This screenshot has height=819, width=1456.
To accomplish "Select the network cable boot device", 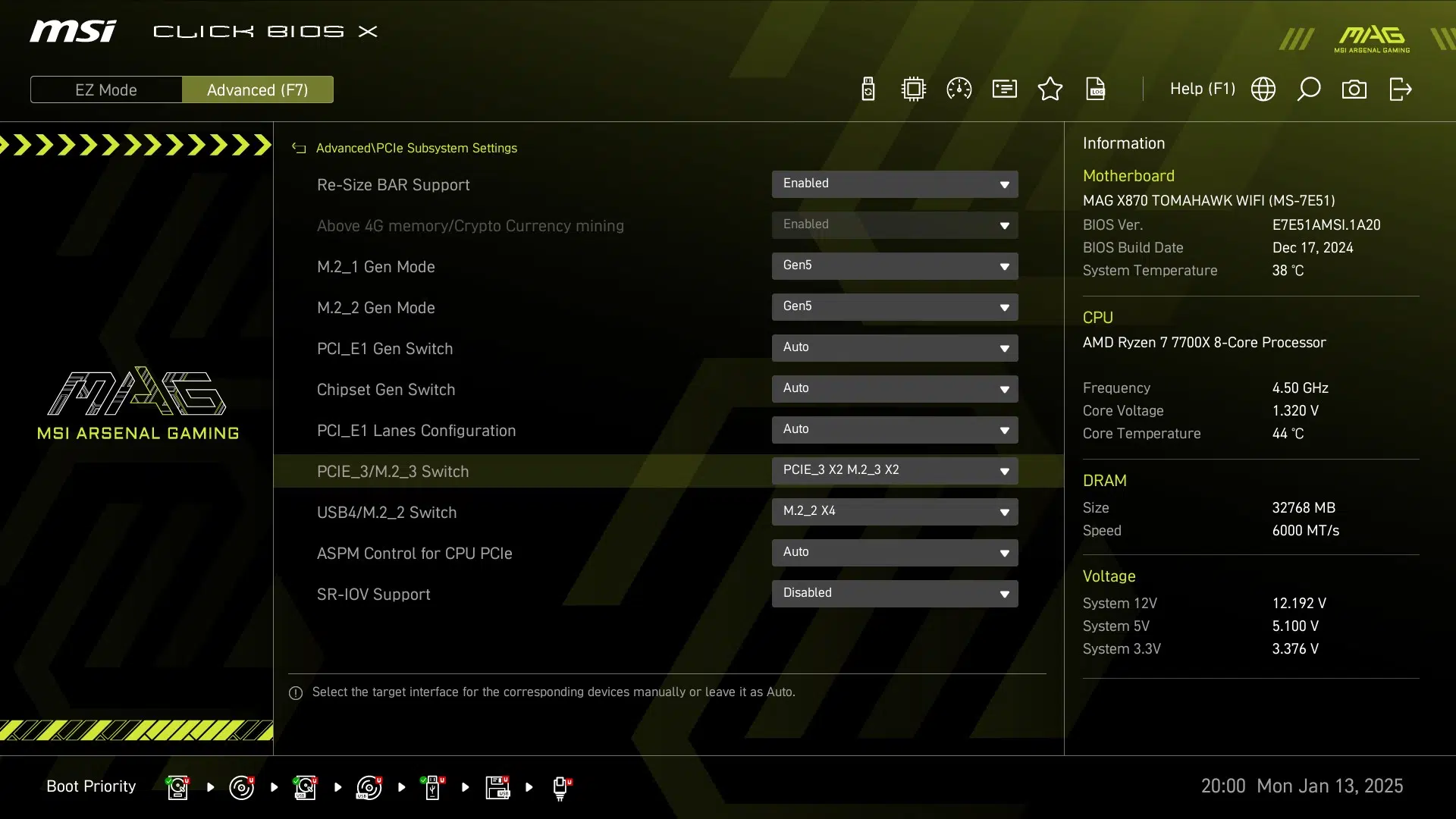I will point(561,789).
